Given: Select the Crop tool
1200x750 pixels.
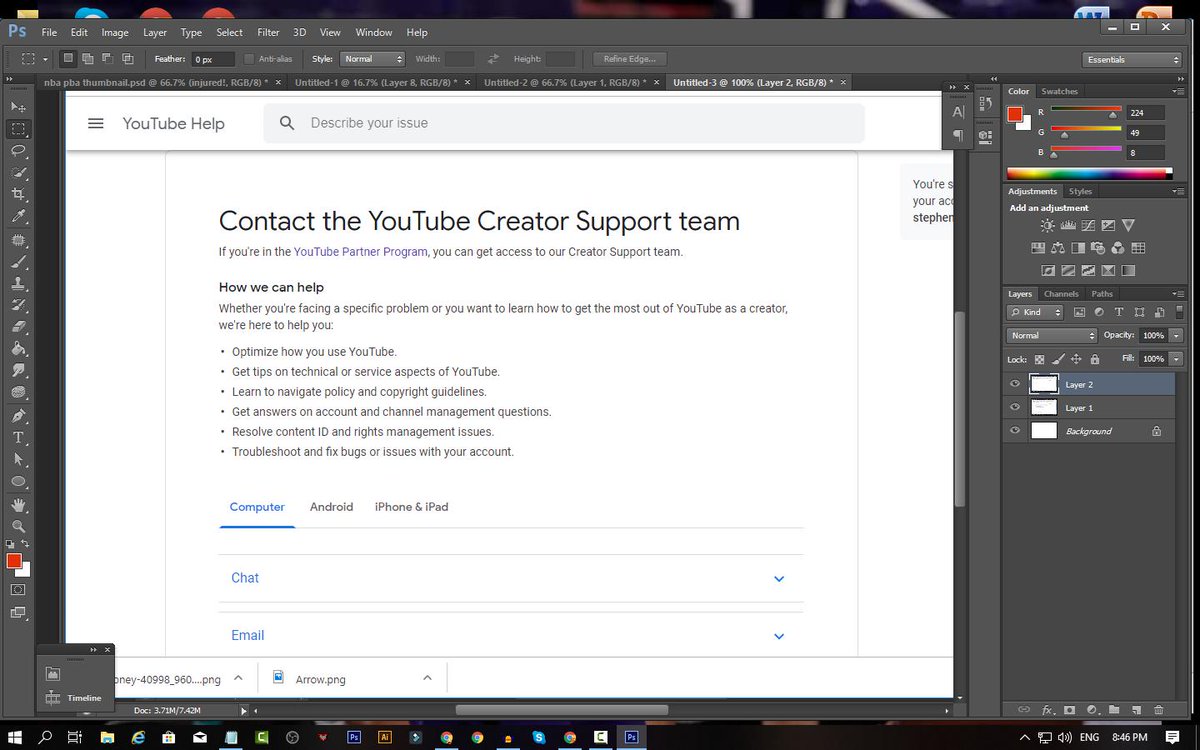Looking at the screenshot, I should pos(18,194).
